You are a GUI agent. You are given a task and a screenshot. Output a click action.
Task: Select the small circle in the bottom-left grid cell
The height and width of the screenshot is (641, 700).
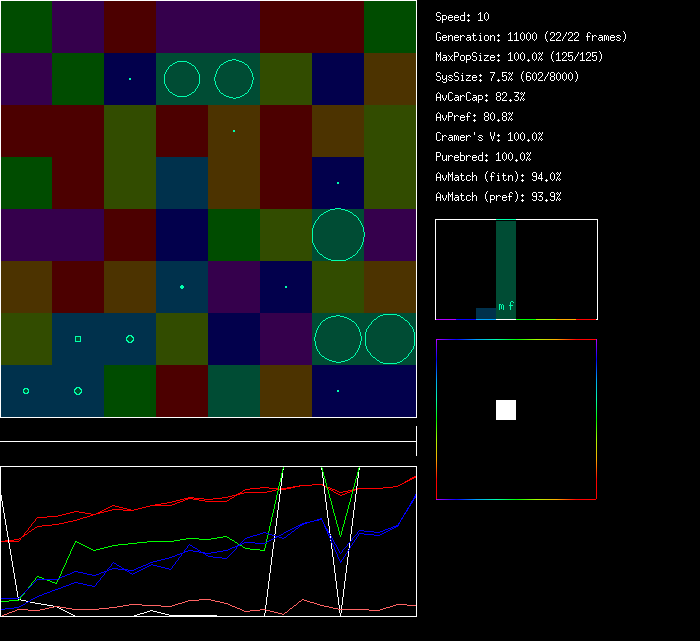[26, 391]
